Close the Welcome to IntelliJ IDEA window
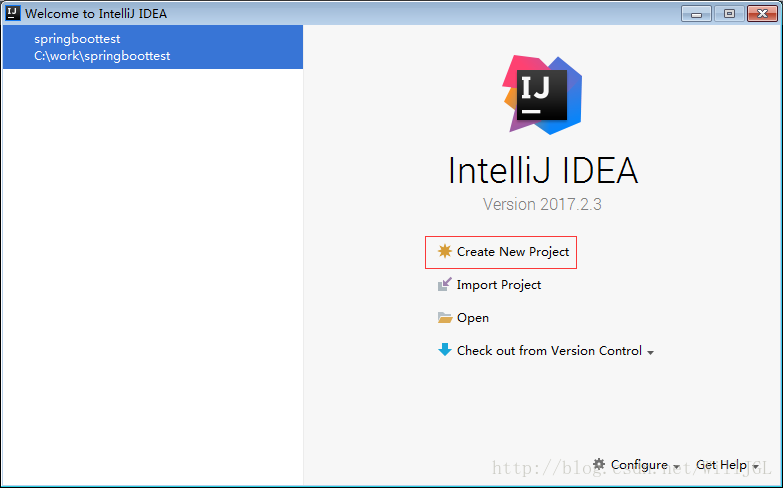Viewport: 783px width, 488px height. (761, 13)
